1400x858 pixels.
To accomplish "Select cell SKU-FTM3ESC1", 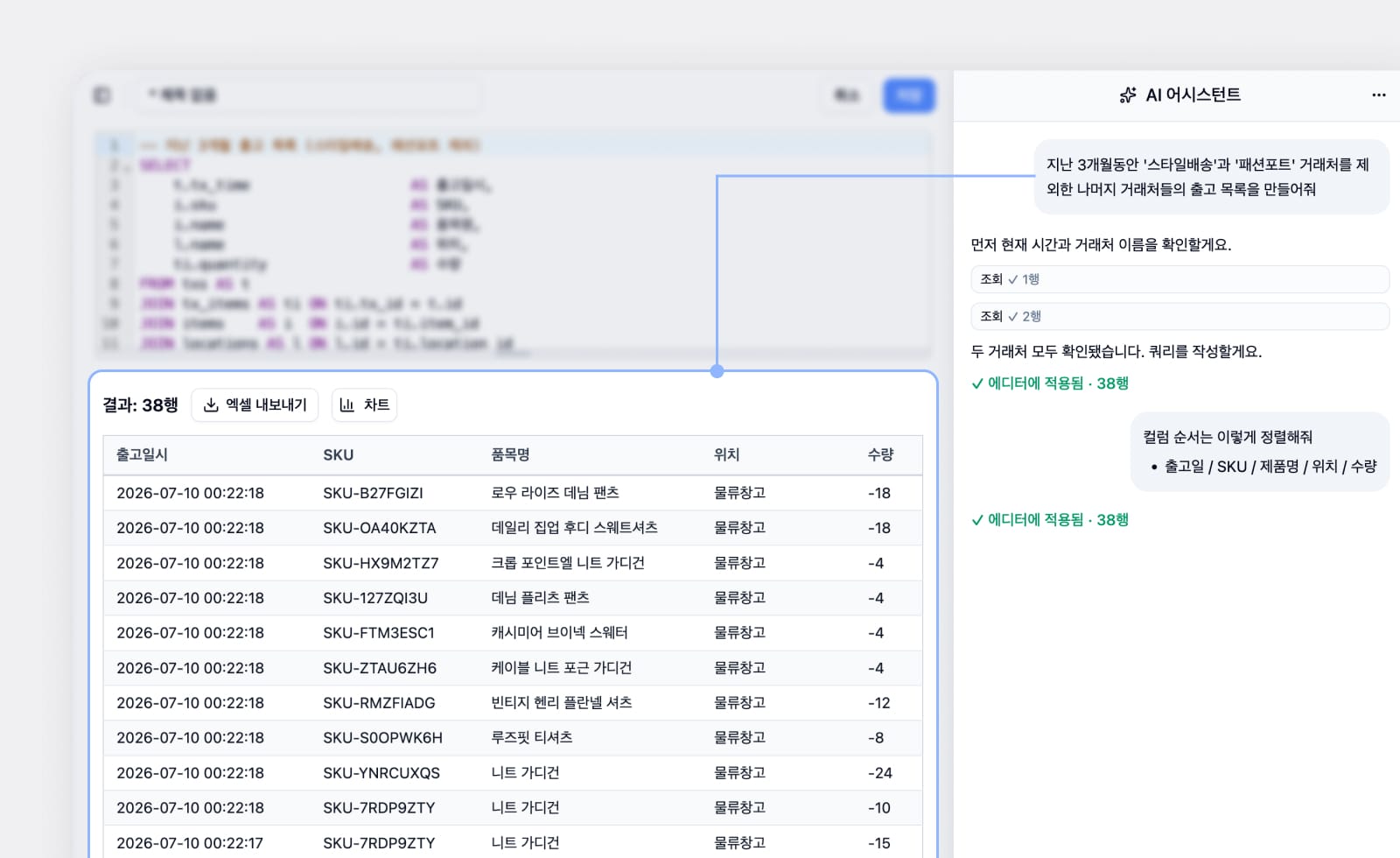I will 378,633.
